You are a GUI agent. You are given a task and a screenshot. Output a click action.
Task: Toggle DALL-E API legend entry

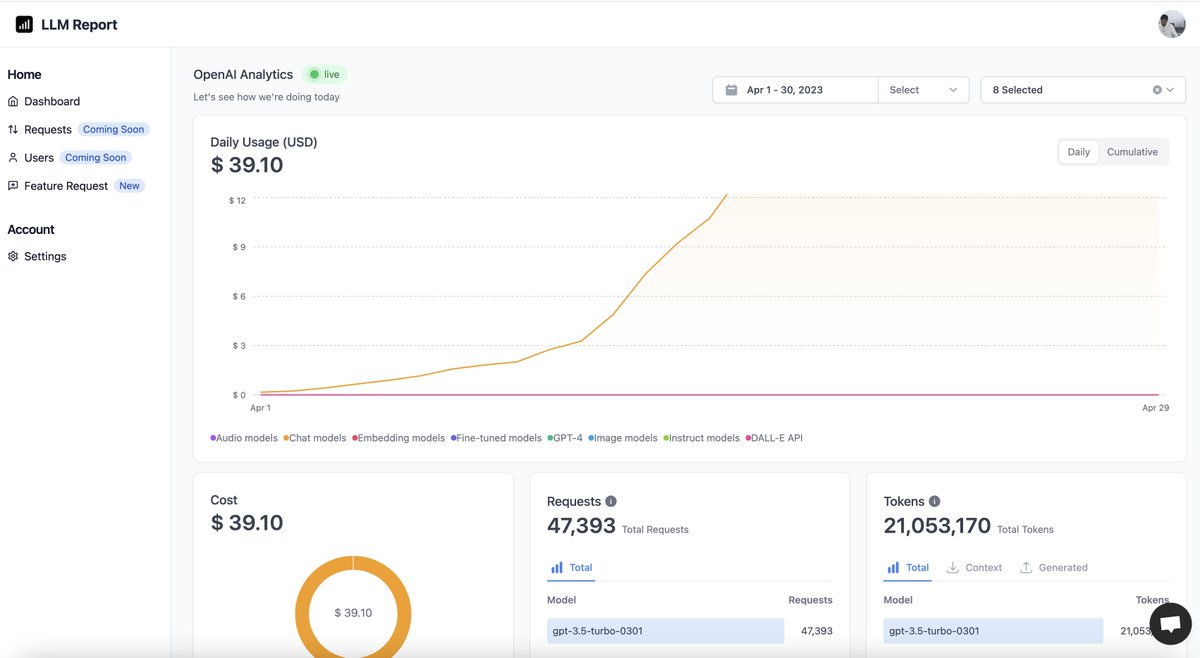pyautogui.click(x=773, y=438)
